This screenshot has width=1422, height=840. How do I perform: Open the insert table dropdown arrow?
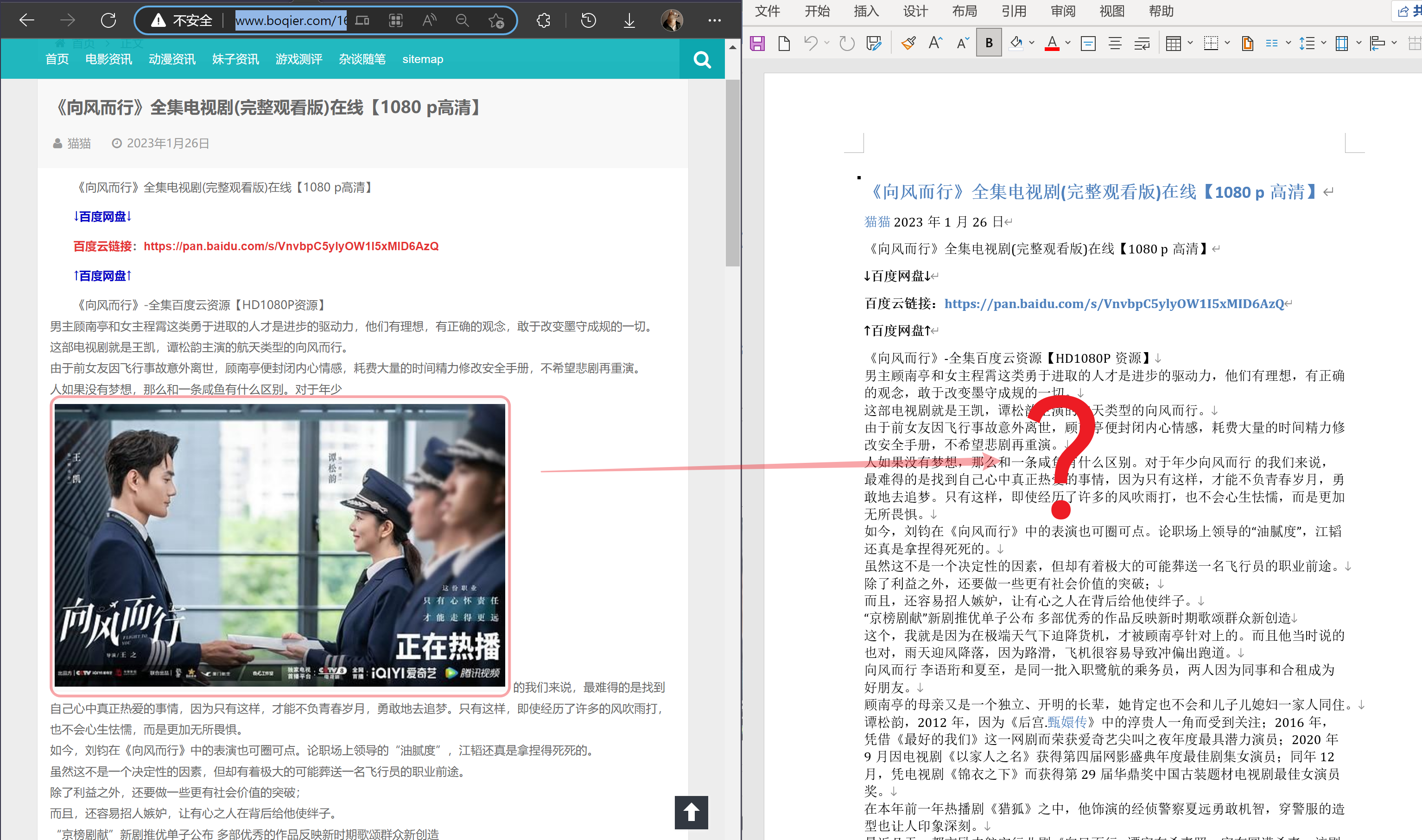(x=1190, y=43)
